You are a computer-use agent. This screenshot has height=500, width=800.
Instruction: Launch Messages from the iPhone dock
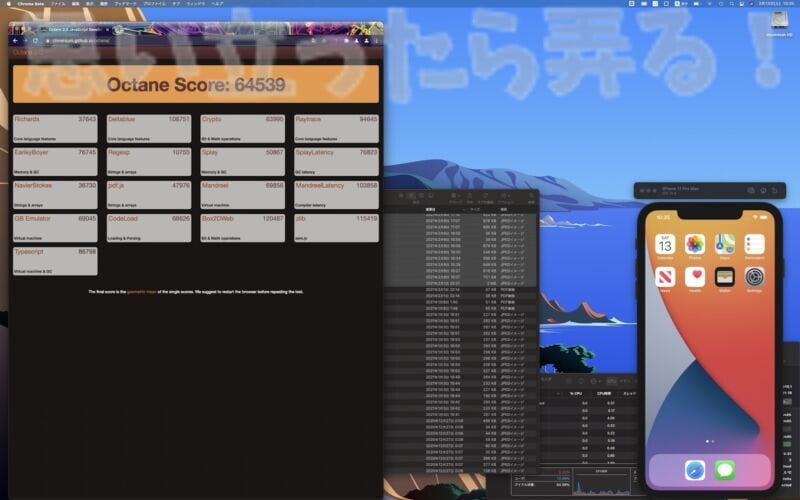(x=724, y=470)
